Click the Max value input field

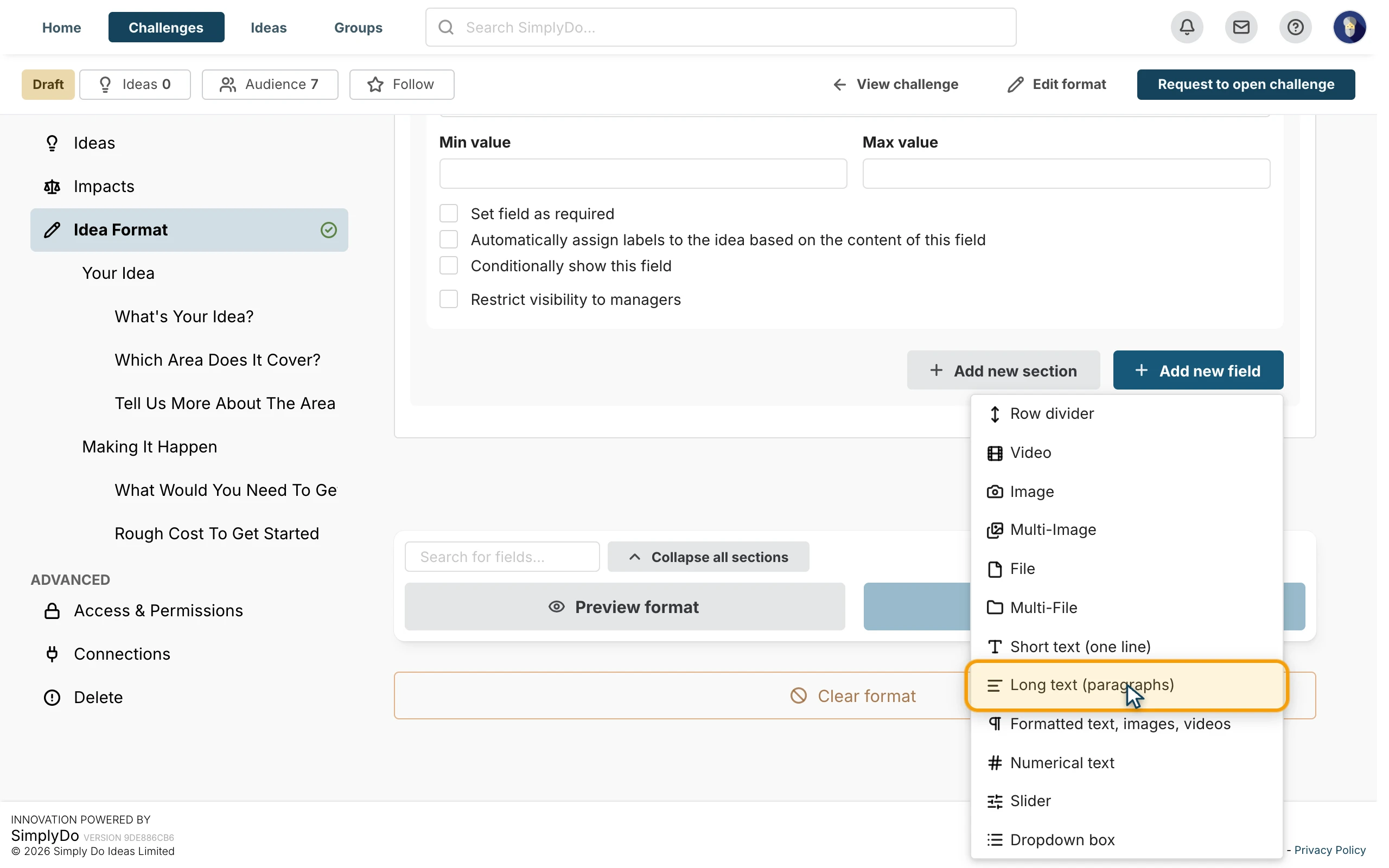click(x=1066, y=174)
